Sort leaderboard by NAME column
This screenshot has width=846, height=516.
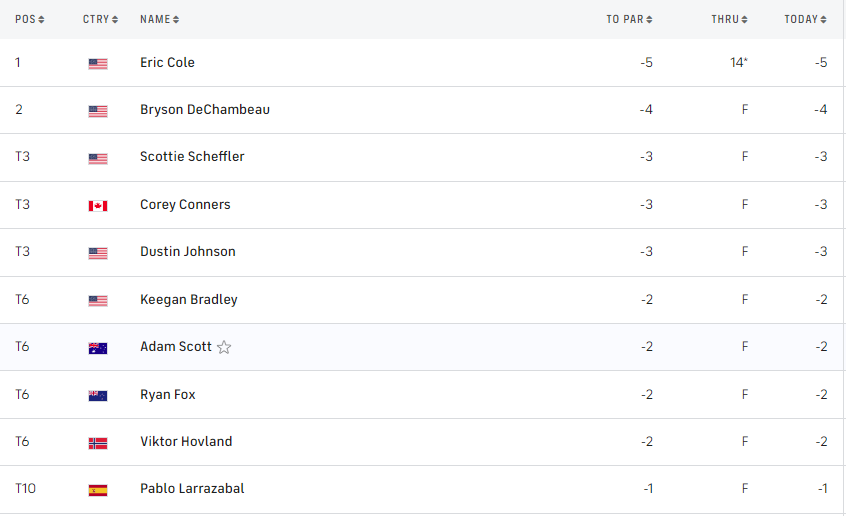(x=160, y=19)
